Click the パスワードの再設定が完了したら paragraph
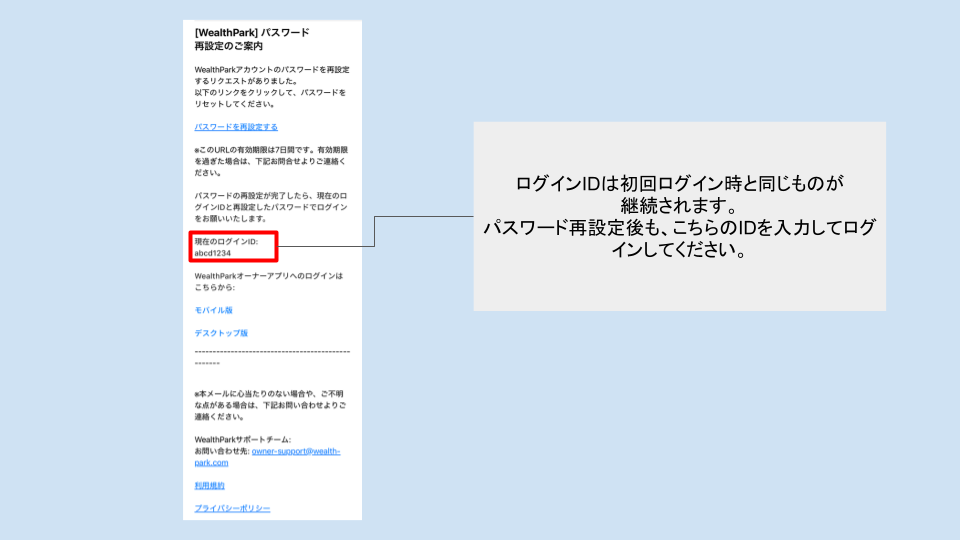Viewport: 960px width, 540px height. point(271,204)
